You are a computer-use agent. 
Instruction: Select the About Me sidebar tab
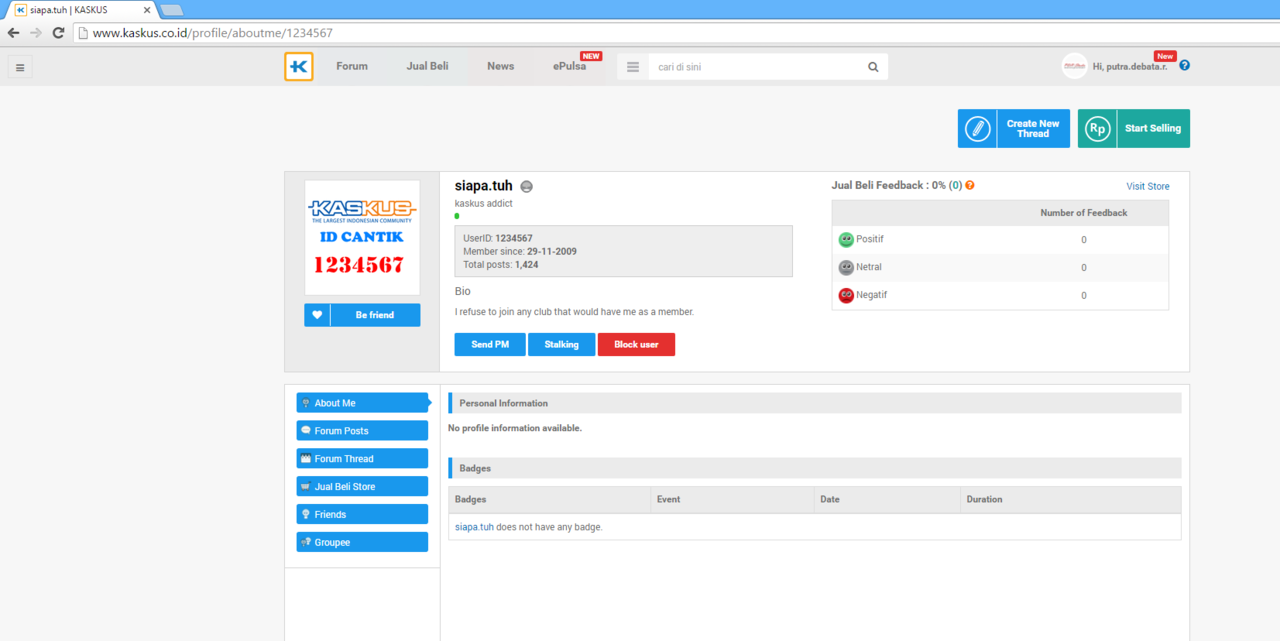tap(362, 403)
